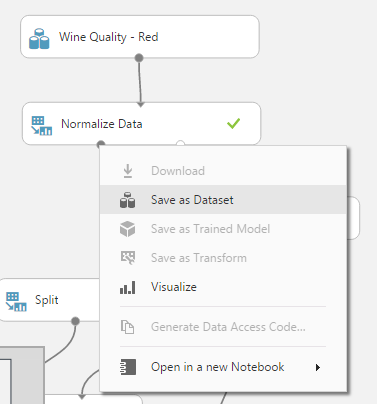Click the Split module icon
Viewport: 377px width, 404px height.
(x=16, y=301)
